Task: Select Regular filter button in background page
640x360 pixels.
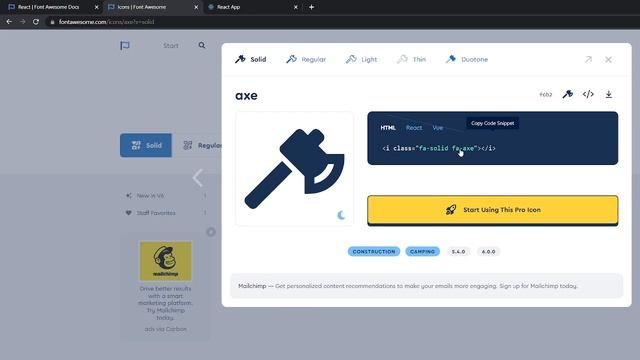Action: (198, 145)
